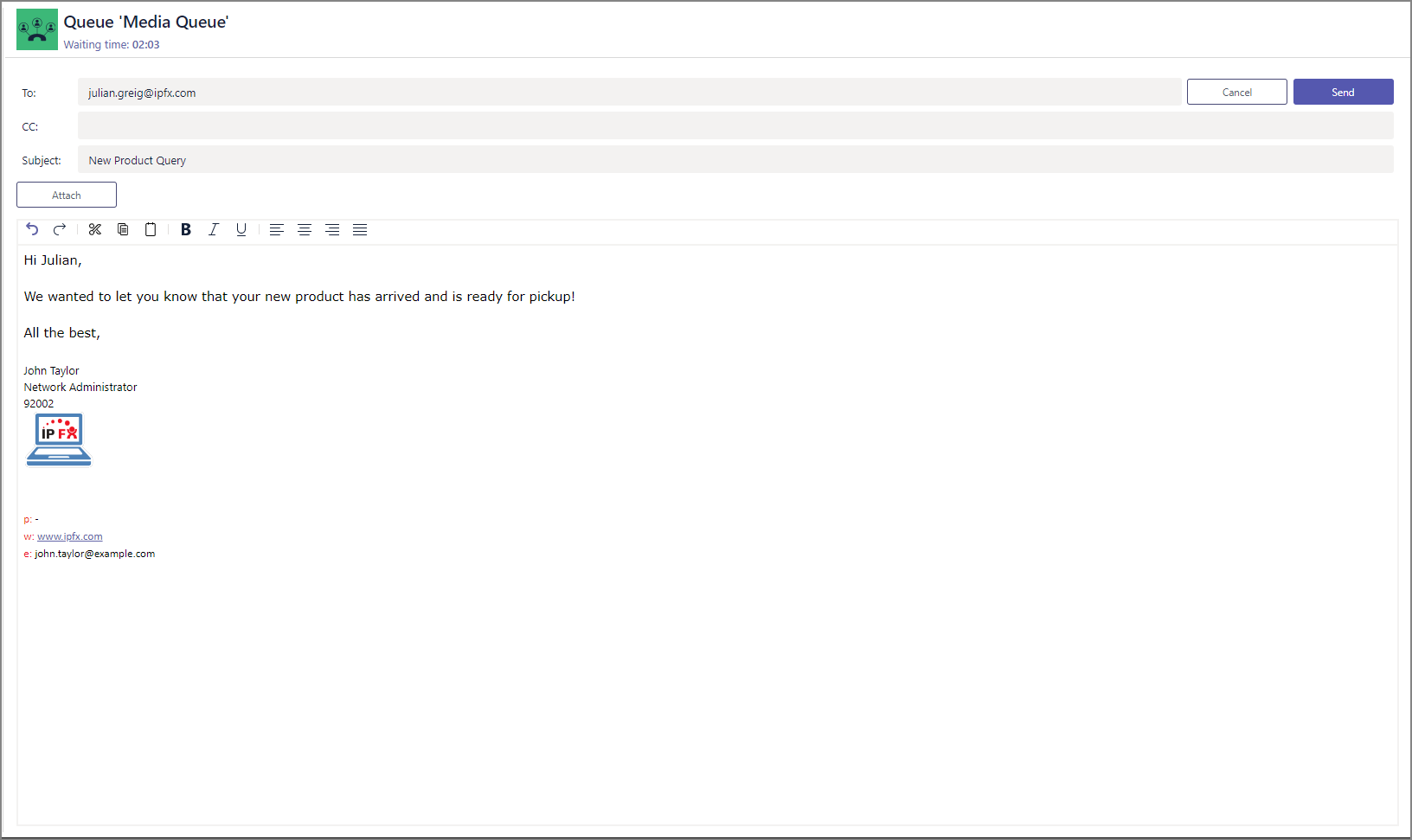The height and width of the screenshot is (840, 1412).
Task: Click the Undo arrow icon
Action: pyautogui.click(x=32, y=229)
